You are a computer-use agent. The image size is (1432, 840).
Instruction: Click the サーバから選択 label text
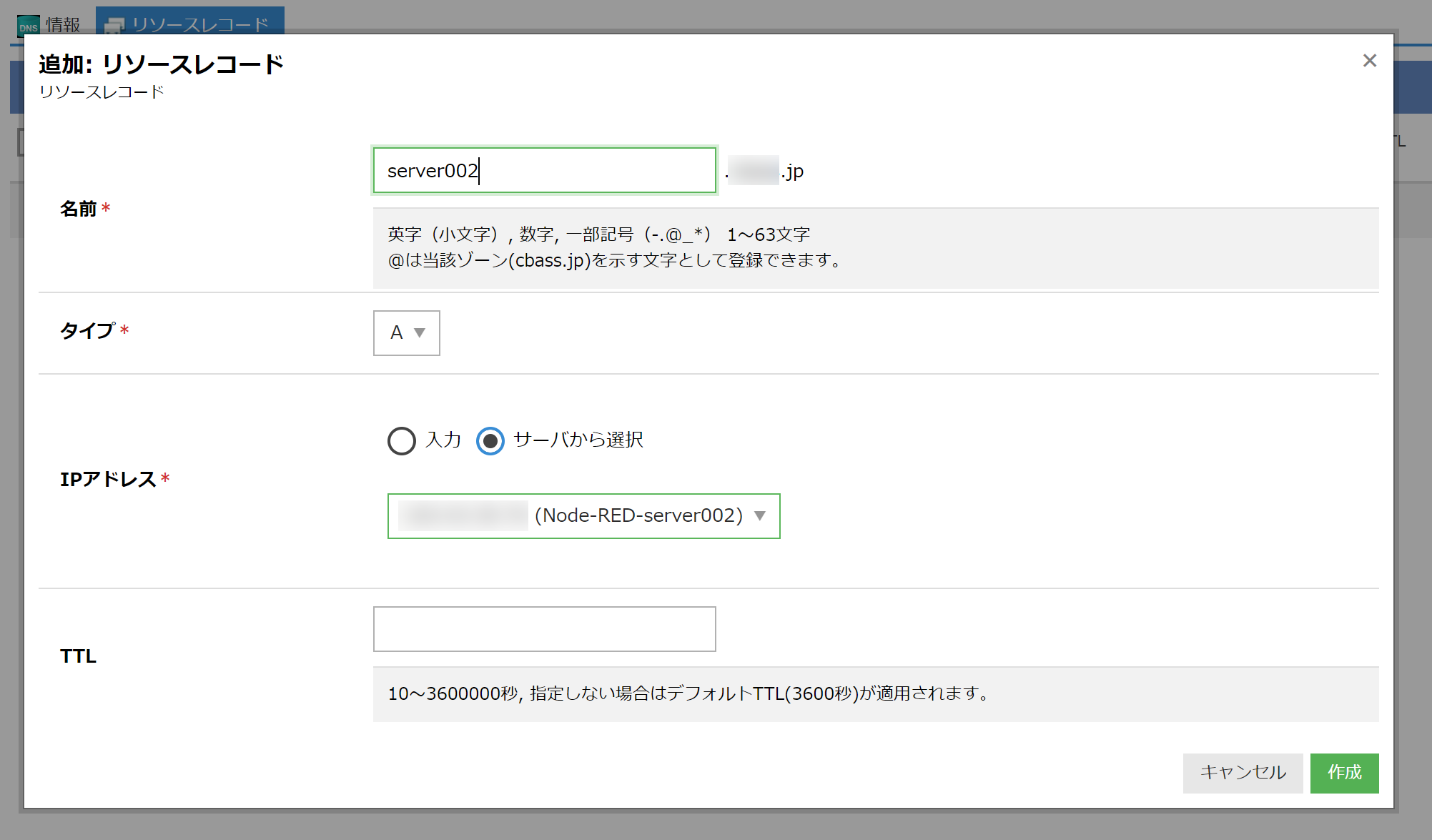tap(578, 440)
